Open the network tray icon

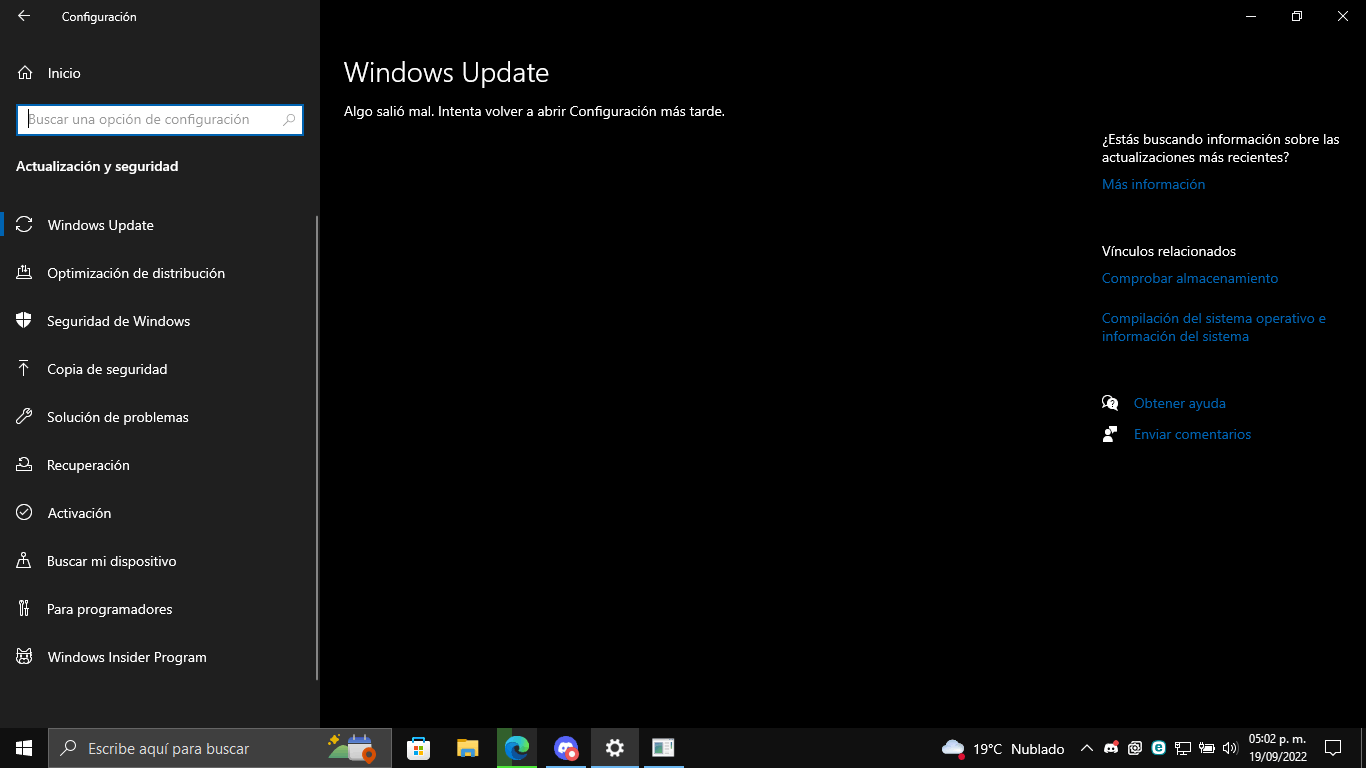(1183, 748)
